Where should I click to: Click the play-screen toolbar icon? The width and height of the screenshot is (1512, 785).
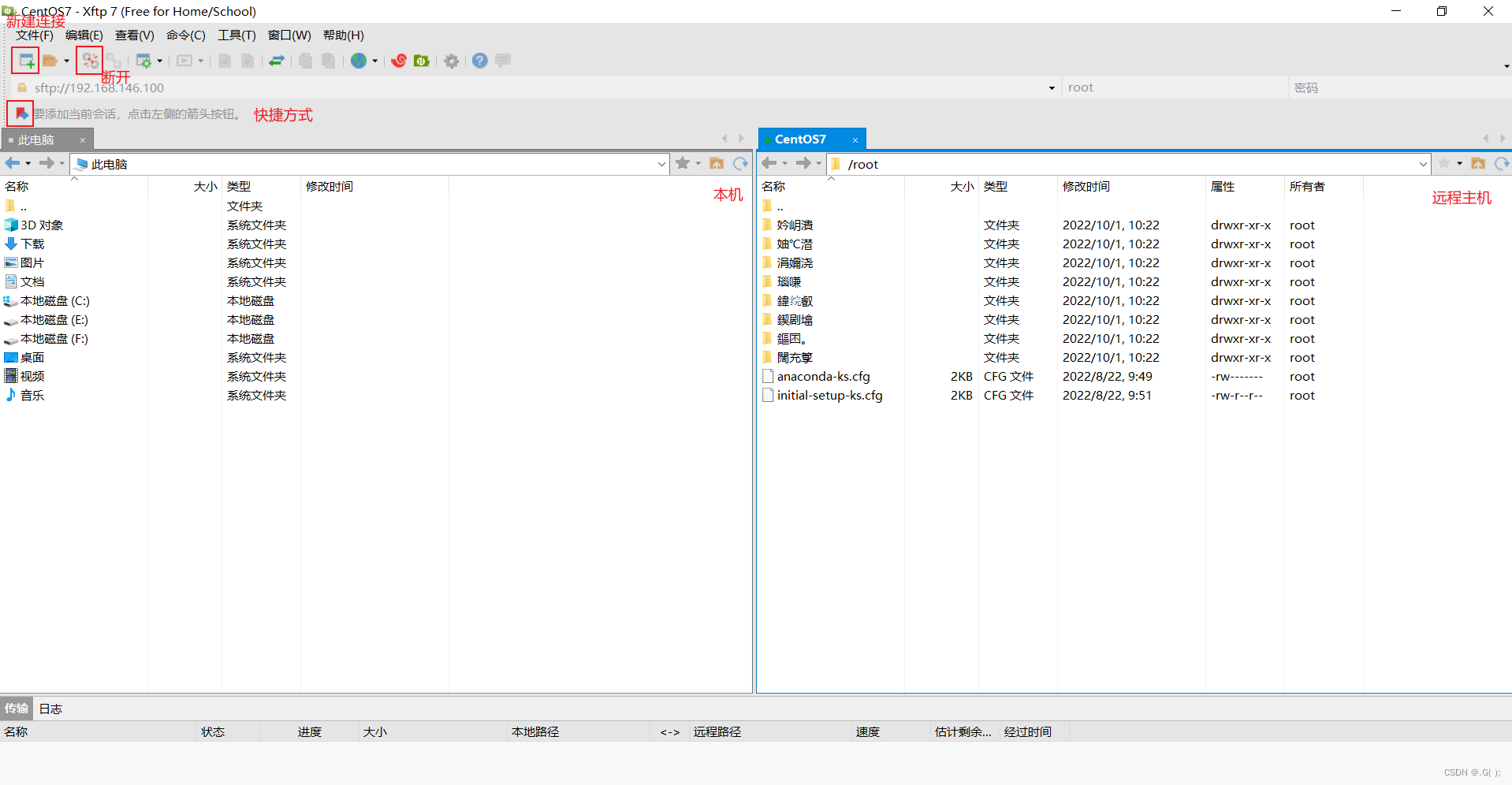(184, 61)
